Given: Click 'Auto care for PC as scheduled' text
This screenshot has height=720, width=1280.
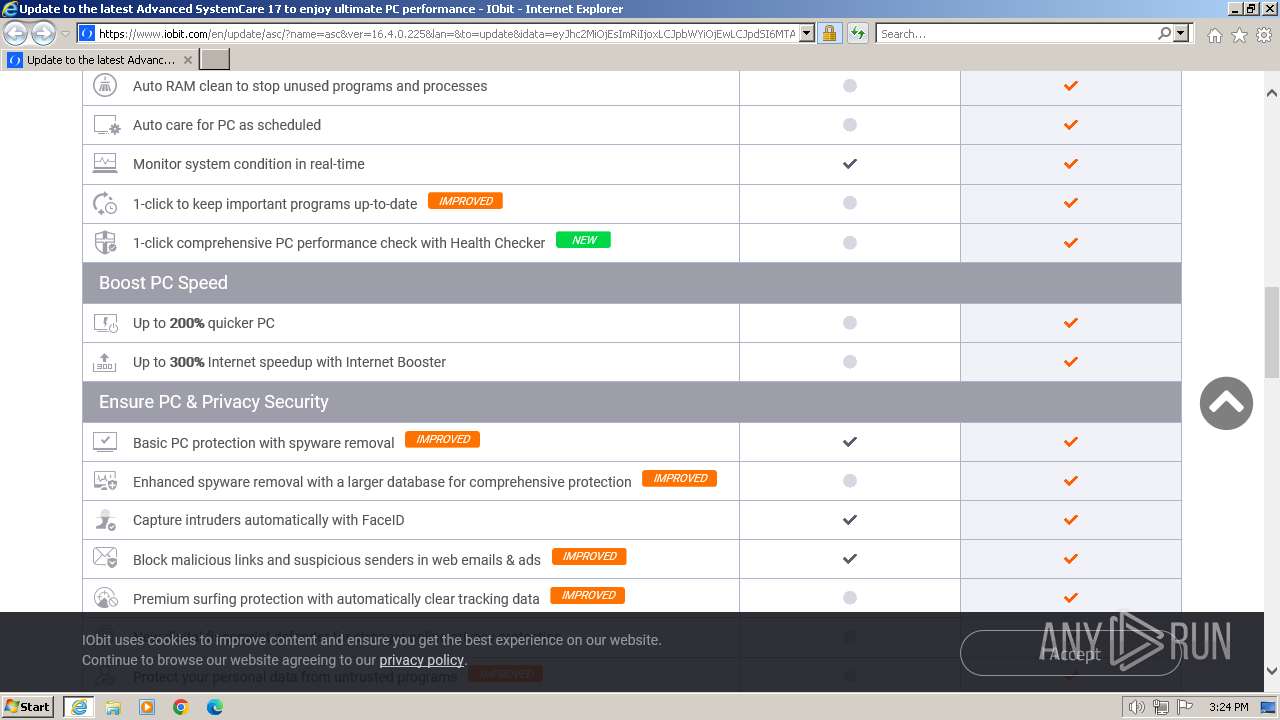Looking at the screenshot, I should pyautogui.click(x=227, y=125).
